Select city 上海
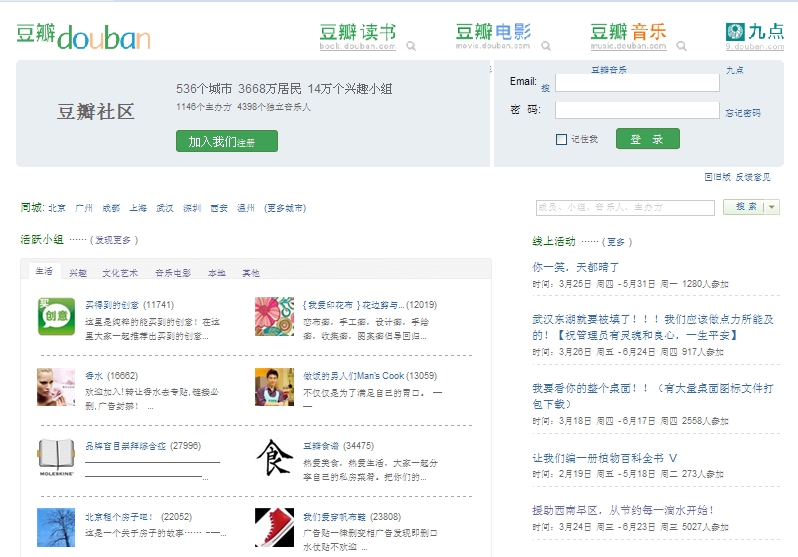 [x=138, y=208]
